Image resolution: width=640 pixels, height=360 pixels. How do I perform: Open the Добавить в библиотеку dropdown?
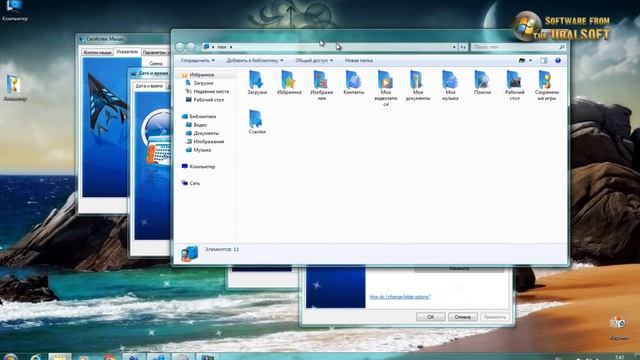click(255, 60)
